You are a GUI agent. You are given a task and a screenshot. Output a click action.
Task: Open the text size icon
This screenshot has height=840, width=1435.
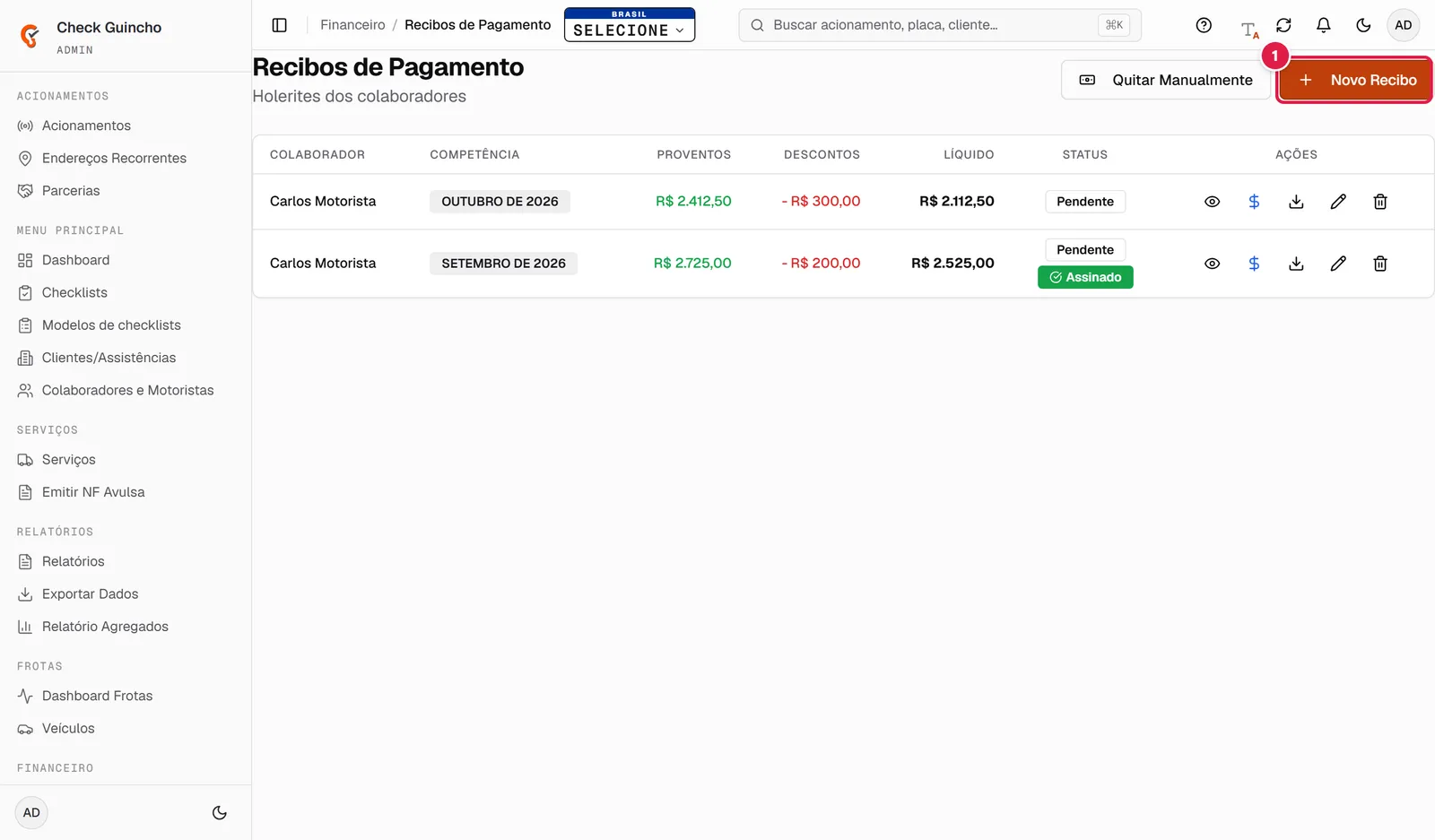[x=1248, y=30]
